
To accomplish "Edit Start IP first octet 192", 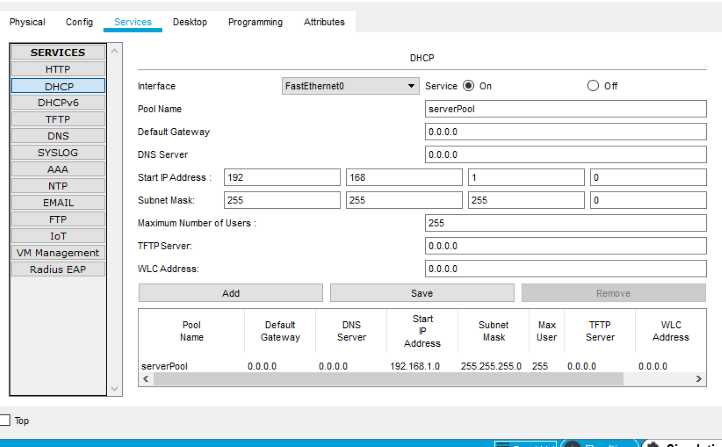I will [282, 177].
